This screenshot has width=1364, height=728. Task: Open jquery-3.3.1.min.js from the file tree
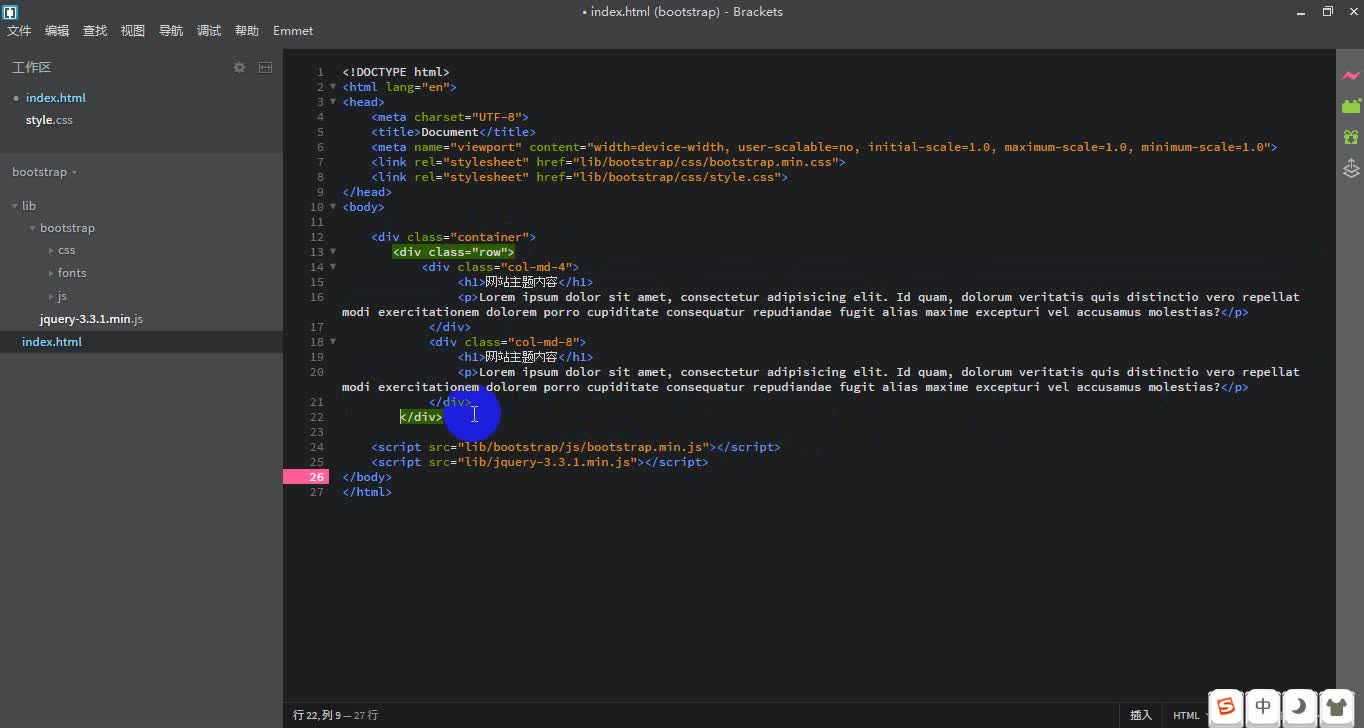(x=91, y=318)
